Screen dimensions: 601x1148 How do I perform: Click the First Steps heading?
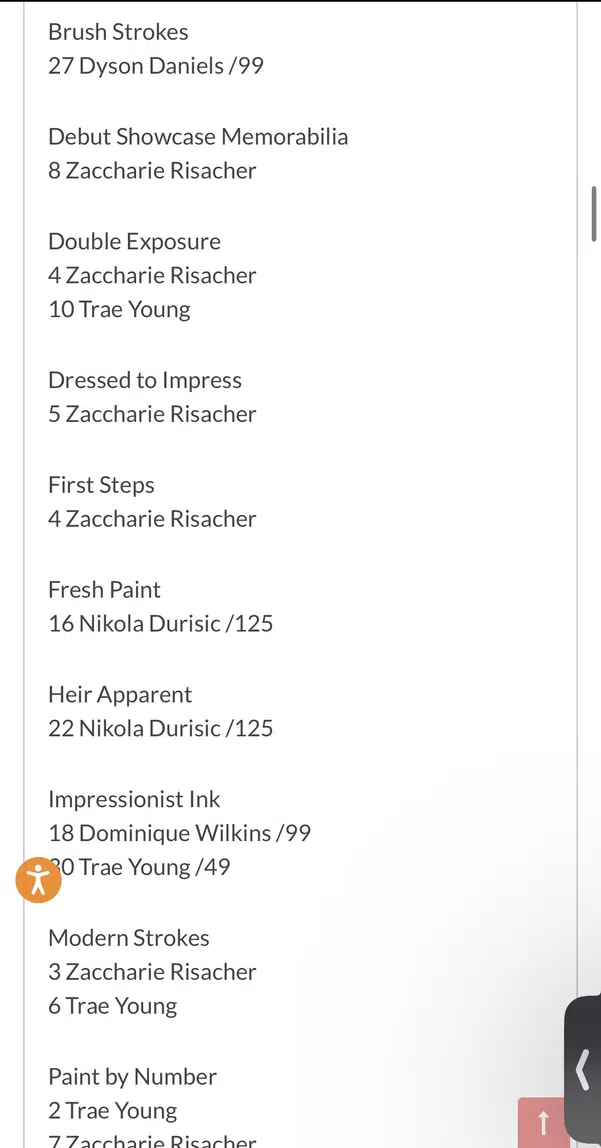101,486
